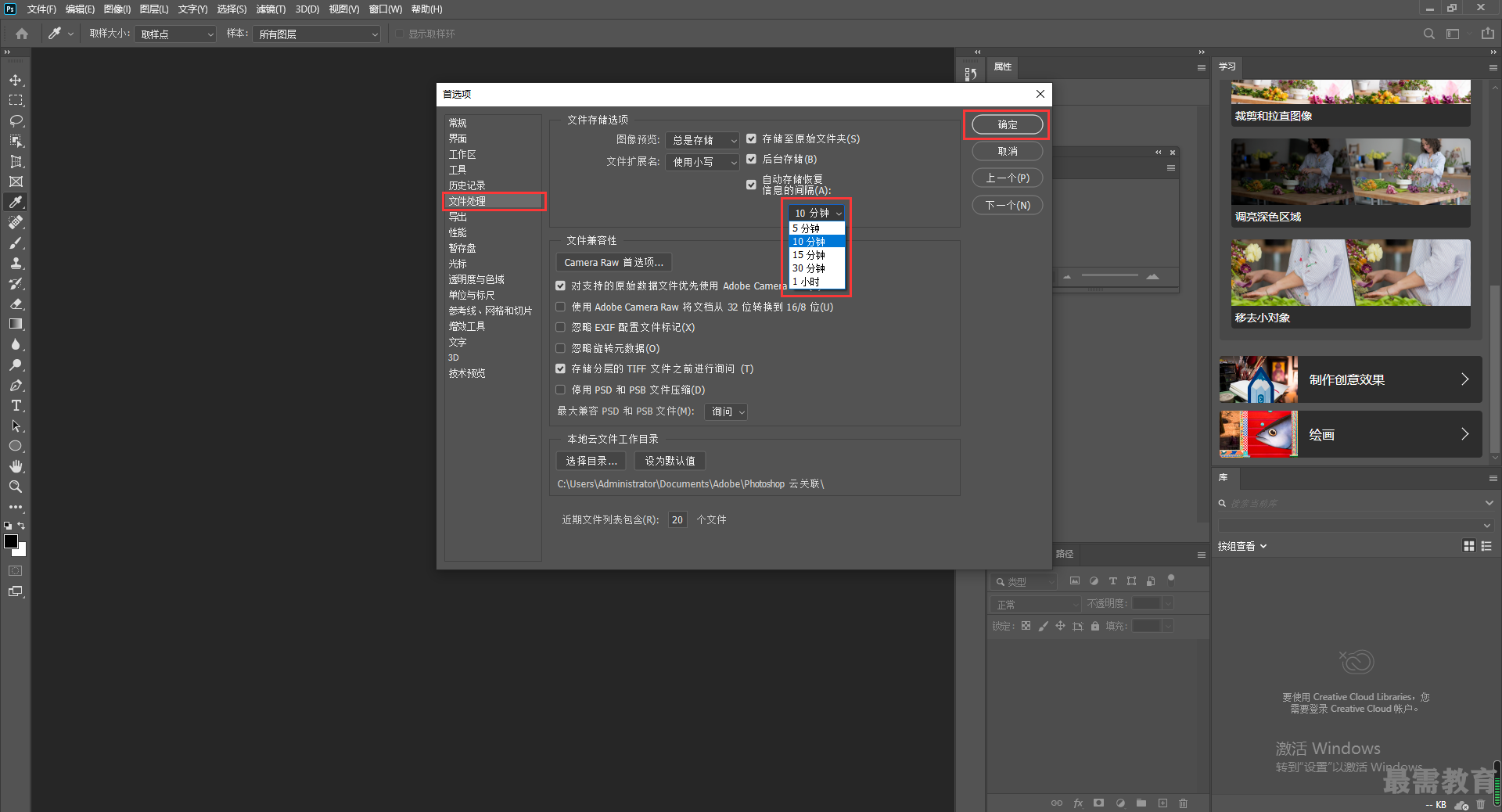Select the Crop tool
This screenshot has width=1502, height=812.
[16, 162]
